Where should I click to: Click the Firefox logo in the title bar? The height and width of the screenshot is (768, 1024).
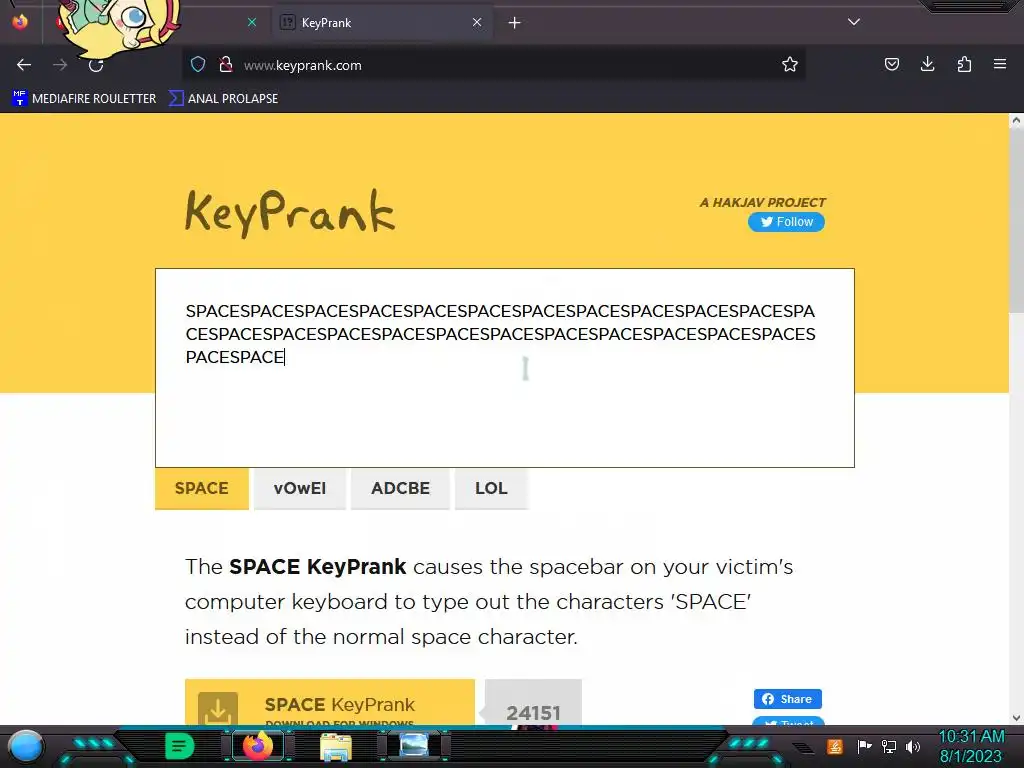(20, 22)
